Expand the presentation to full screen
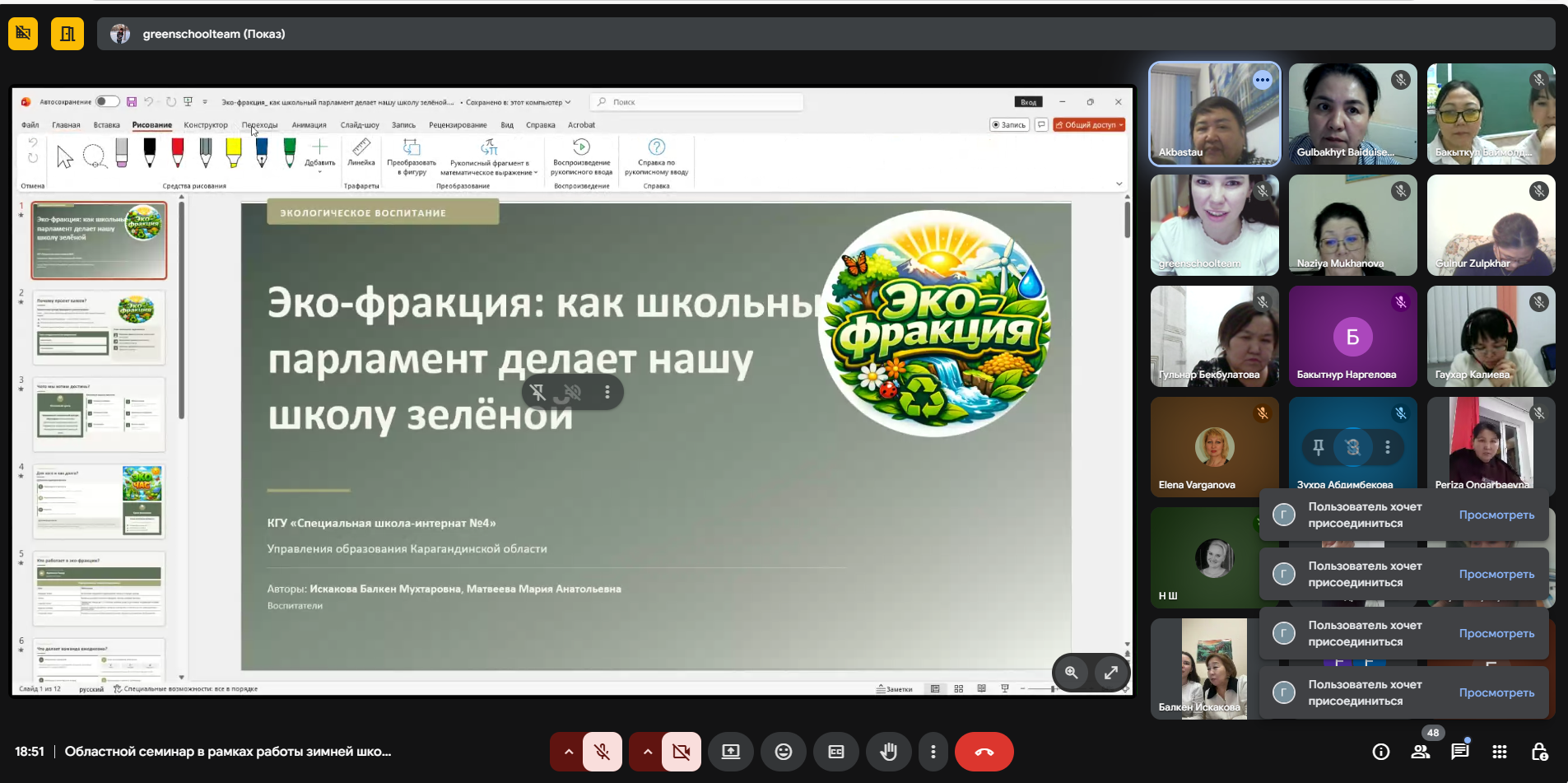 [1110, 672]
